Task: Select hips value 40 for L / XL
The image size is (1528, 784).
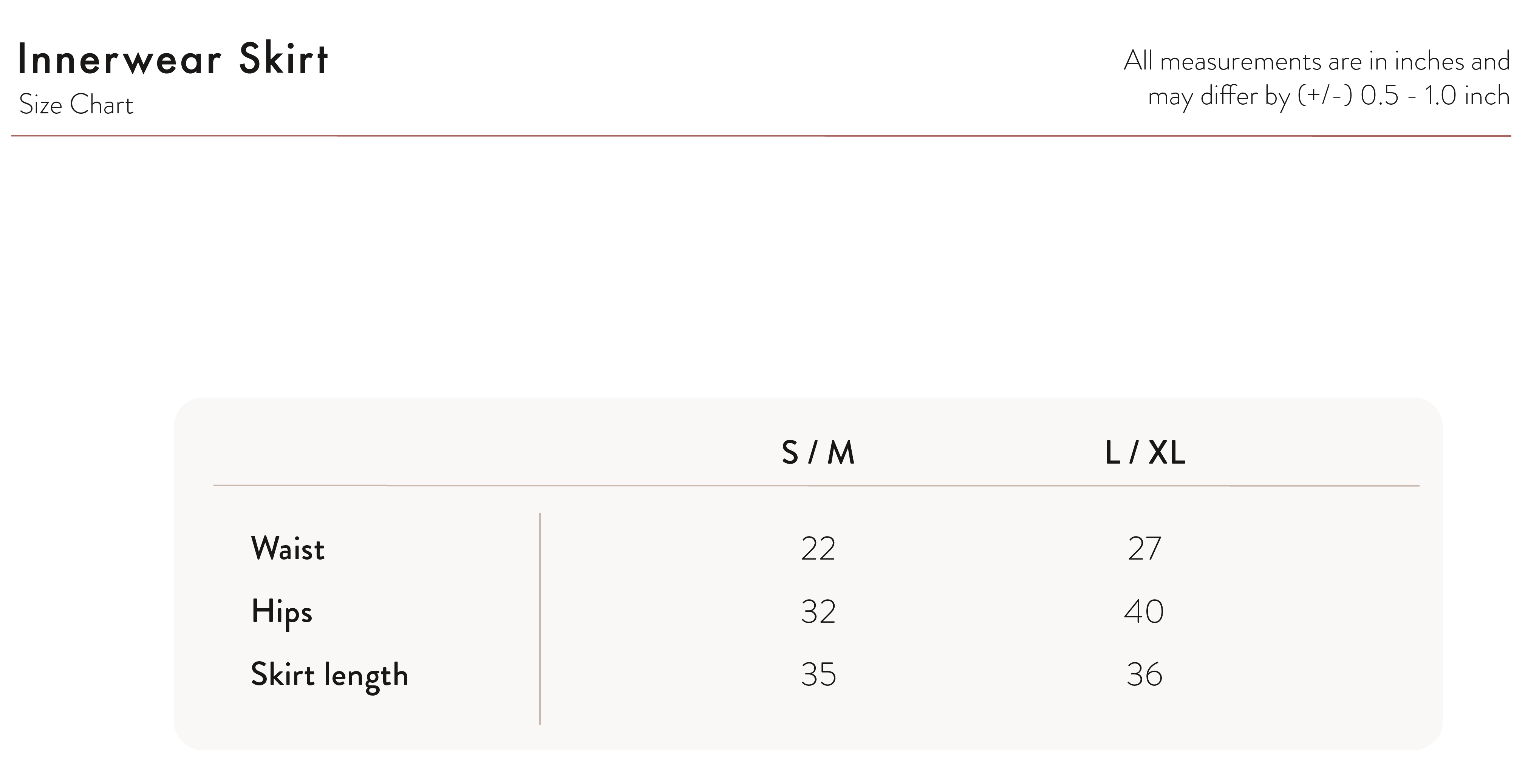Action: (x=1144, y=611)
